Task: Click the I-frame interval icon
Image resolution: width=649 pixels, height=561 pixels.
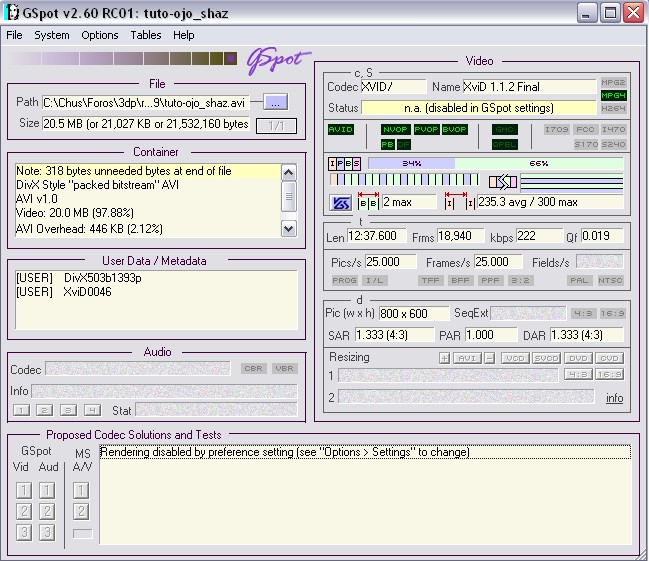Action: (460, 201)
